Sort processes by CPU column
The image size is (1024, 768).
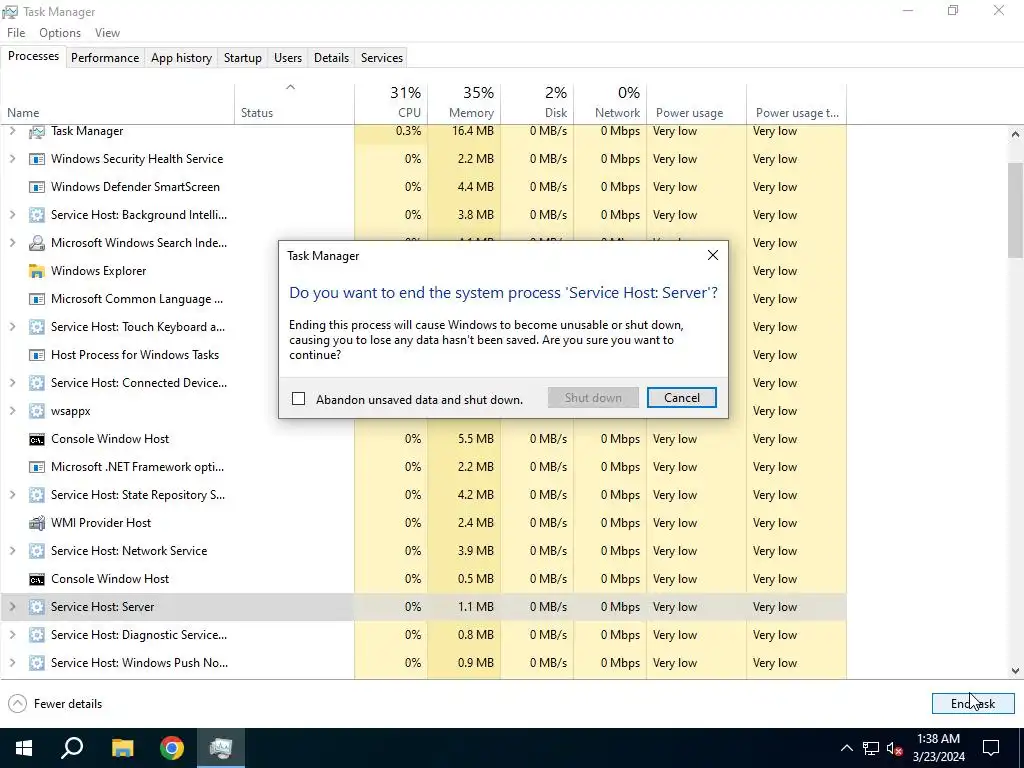click(x=391, y=103)
